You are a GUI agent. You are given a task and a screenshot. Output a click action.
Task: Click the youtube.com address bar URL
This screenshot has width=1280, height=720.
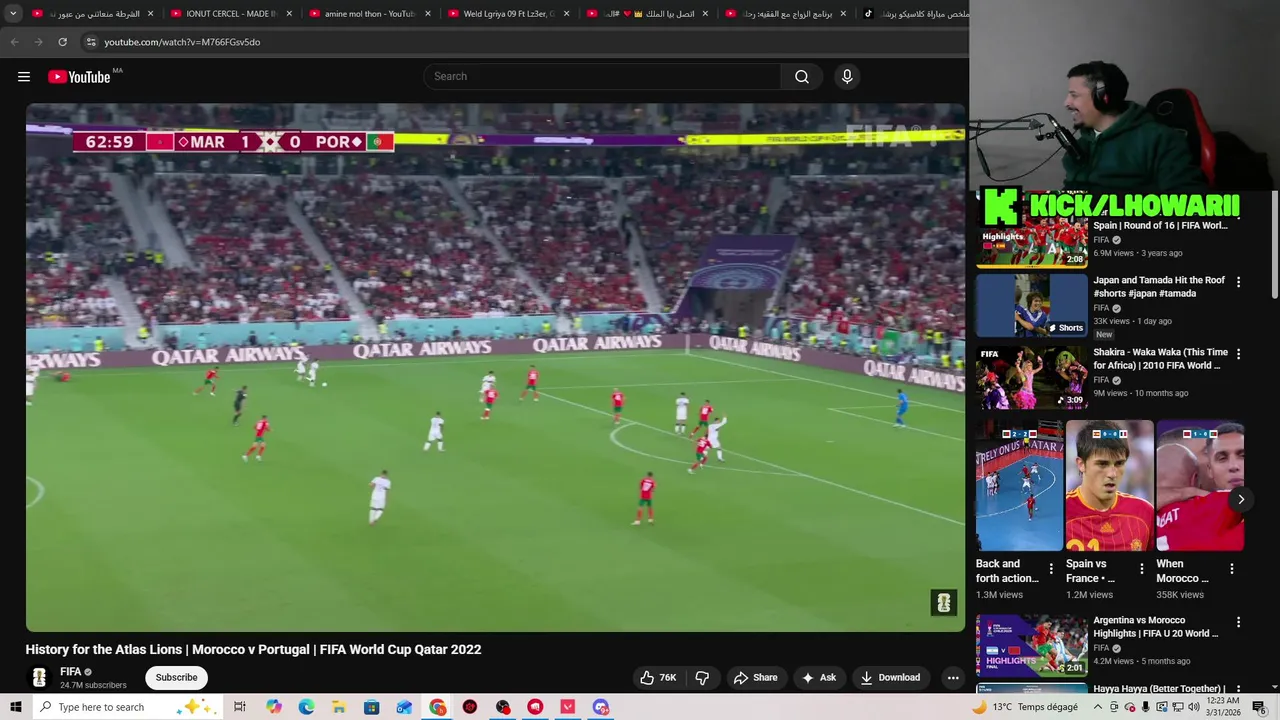182,42
